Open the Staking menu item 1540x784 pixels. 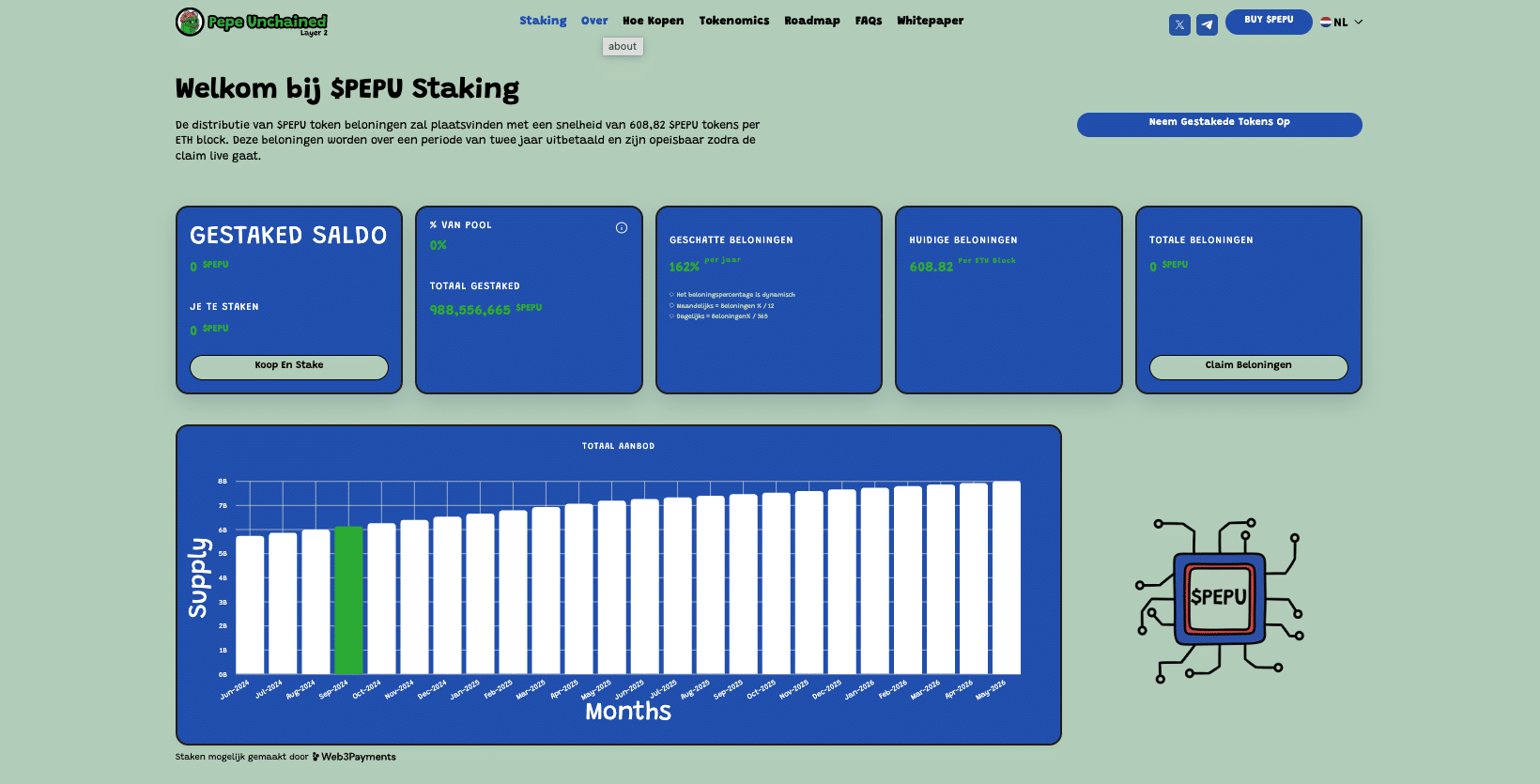543,21
